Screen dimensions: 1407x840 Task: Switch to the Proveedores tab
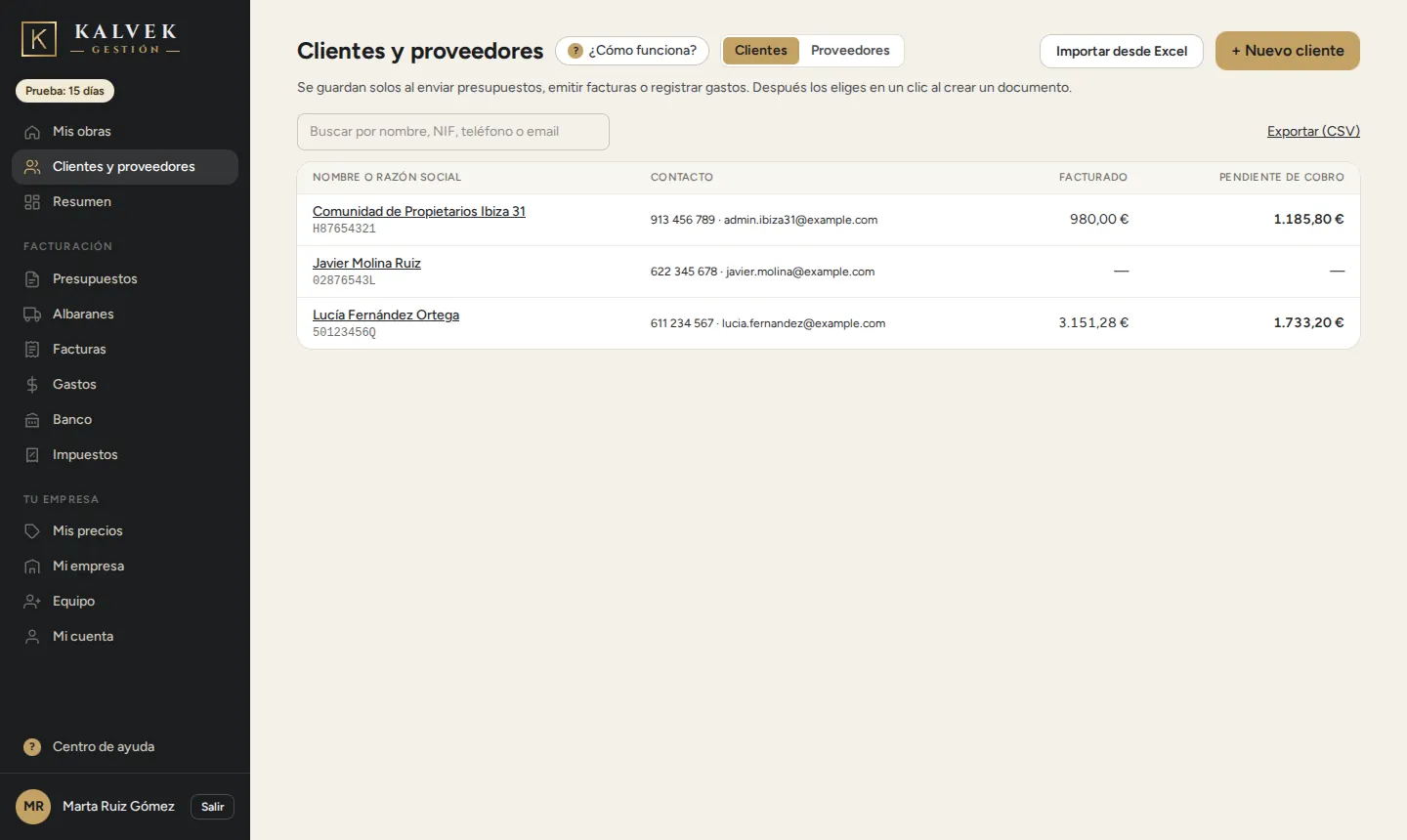click(x=850, y=51)
